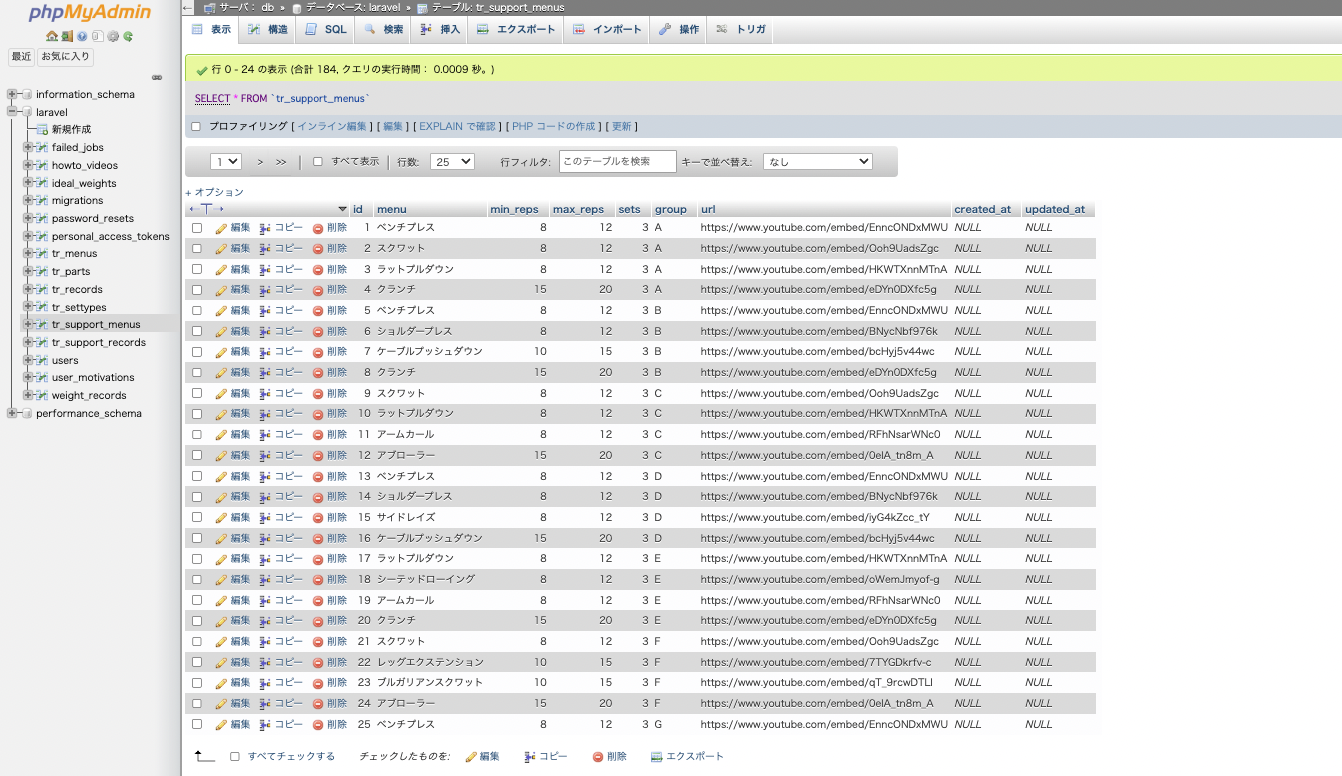Image resolution: width=1342 pixels, height=776 pixels.
Task: Check the row checkbox for id 1
Action: (197, 227)
